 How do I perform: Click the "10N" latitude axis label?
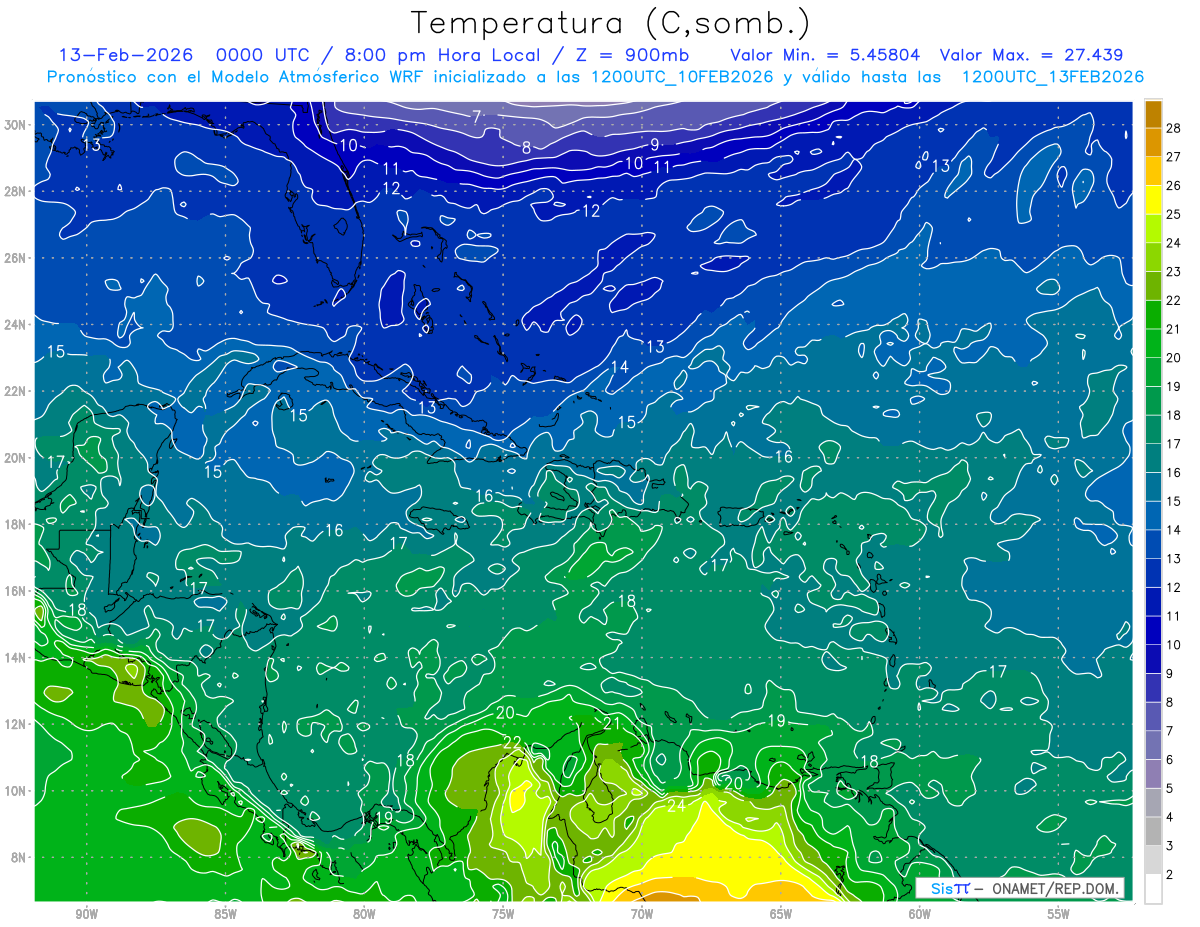pos(15,791)
